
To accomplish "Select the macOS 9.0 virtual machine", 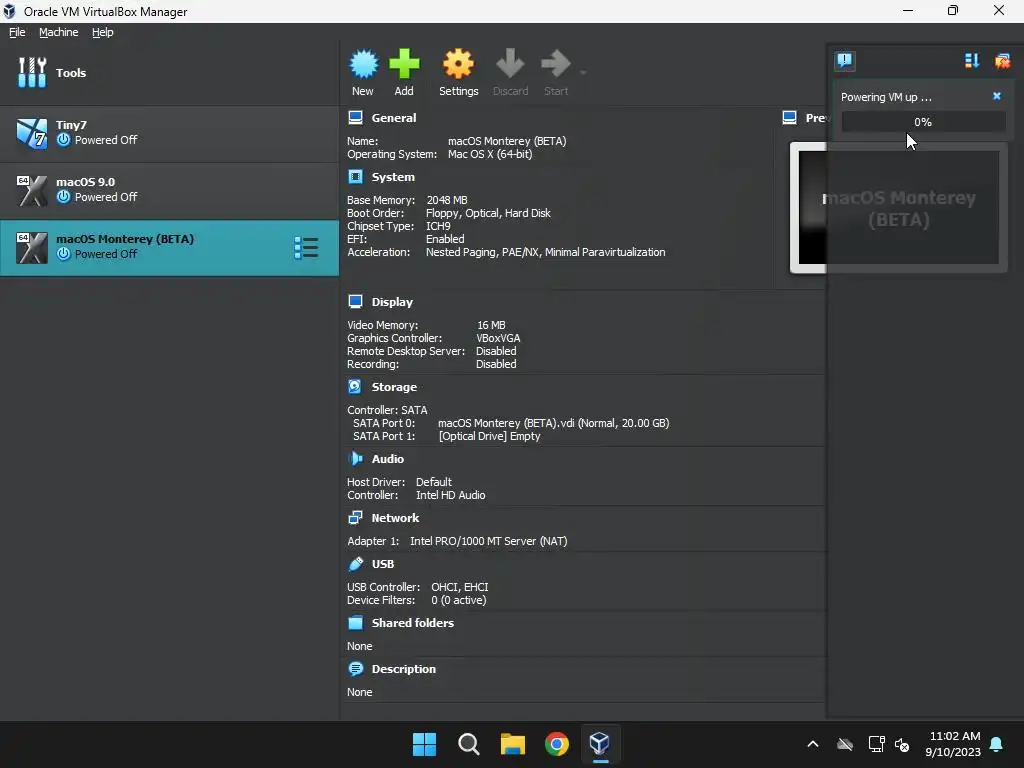I will click(x=169, y=190).
